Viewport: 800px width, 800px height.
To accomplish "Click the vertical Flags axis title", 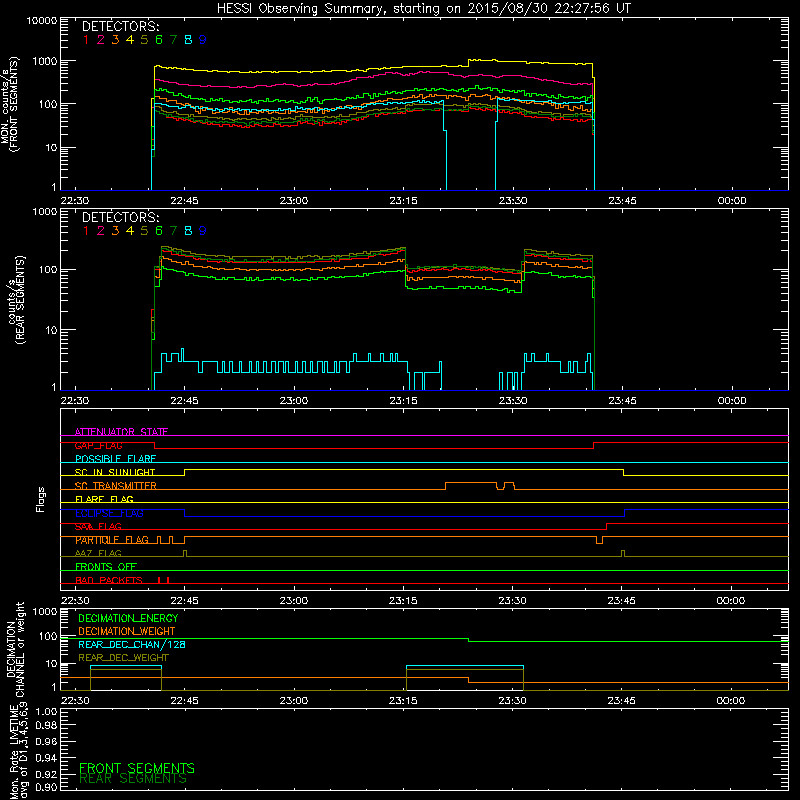I will pos(40,499).
